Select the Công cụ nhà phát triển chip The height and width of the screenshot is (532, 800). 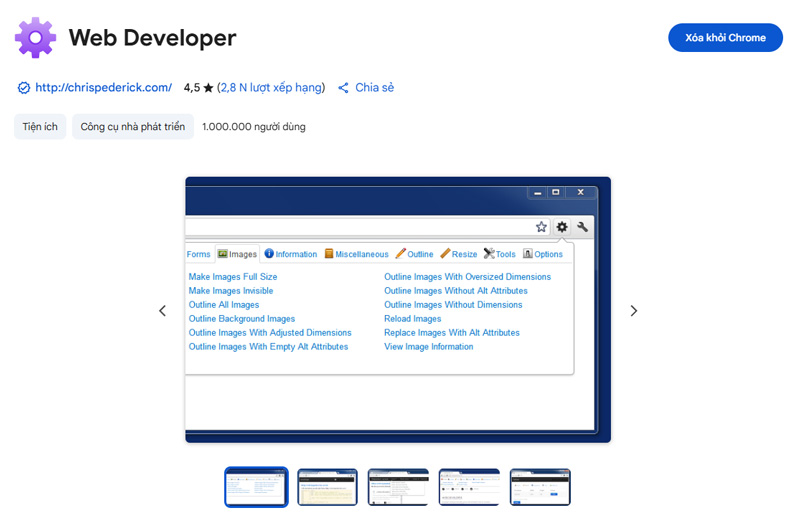[x=133, y=126]
